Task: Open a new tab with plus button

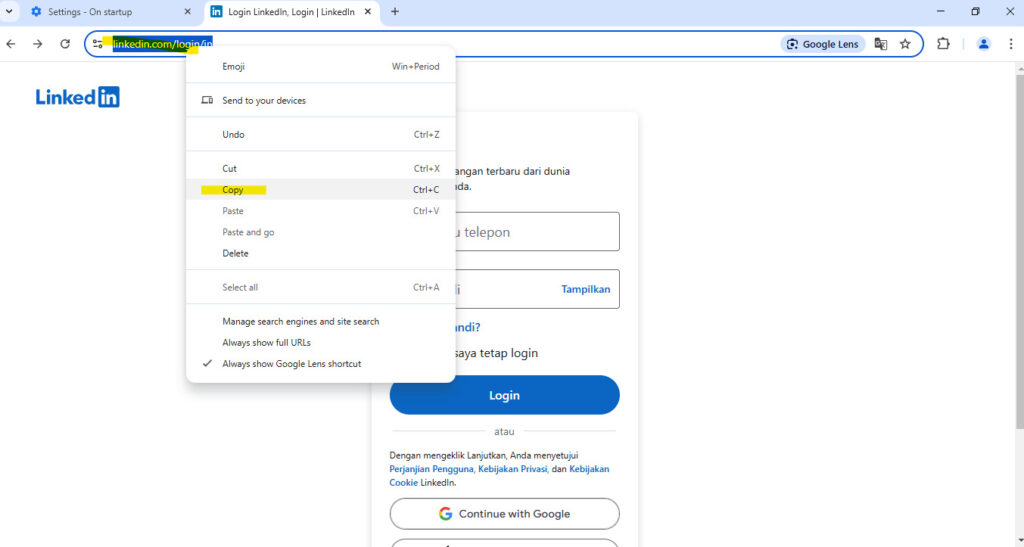Action: 395,12
